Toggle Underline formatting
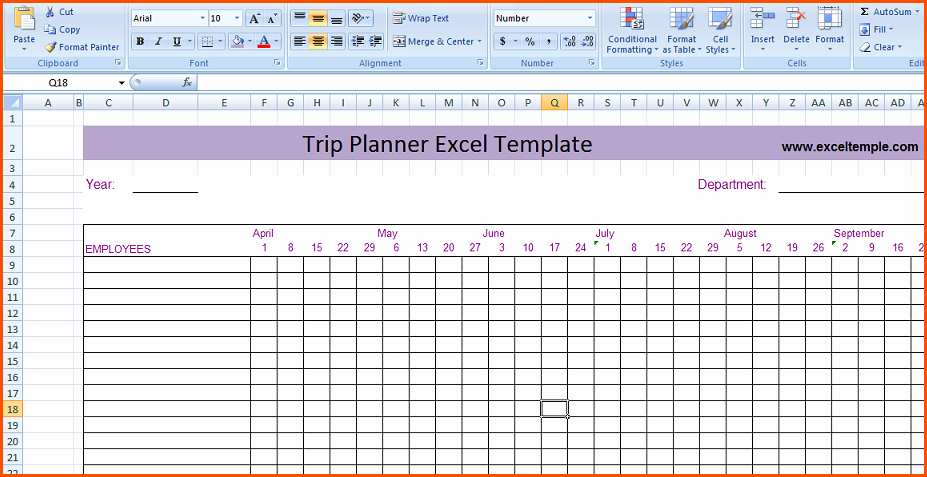 click(x=177, y=41)
